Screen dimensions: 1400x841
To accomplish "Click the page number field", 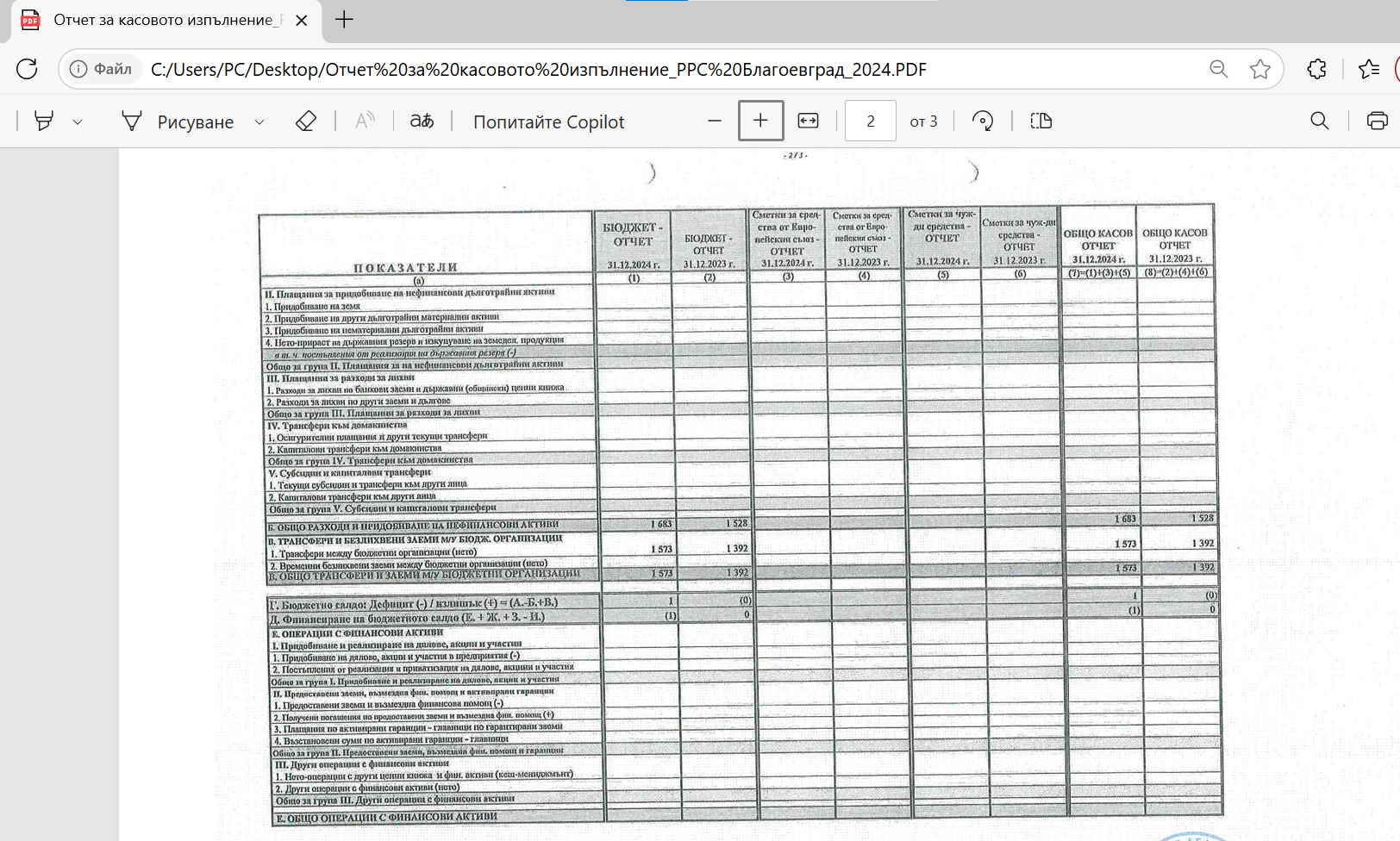I will (871, 121).
